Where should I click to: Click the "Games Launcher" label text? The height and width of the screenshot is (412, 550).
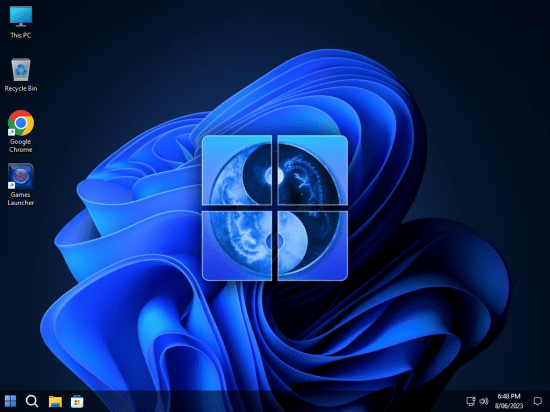21,198
